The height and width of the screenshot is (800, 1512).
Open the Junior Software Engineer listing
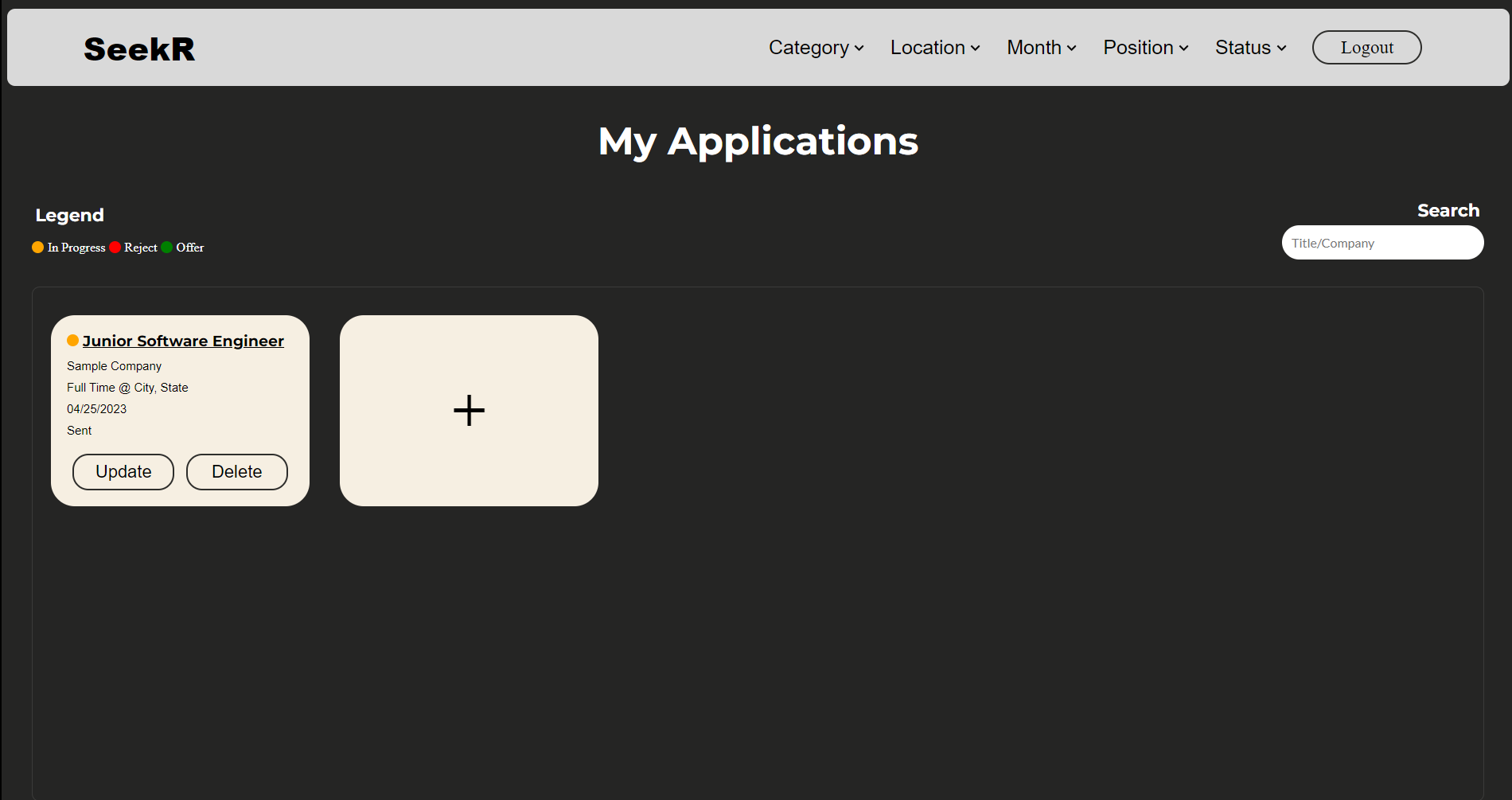pyautogui.click(x=183, y=340)
